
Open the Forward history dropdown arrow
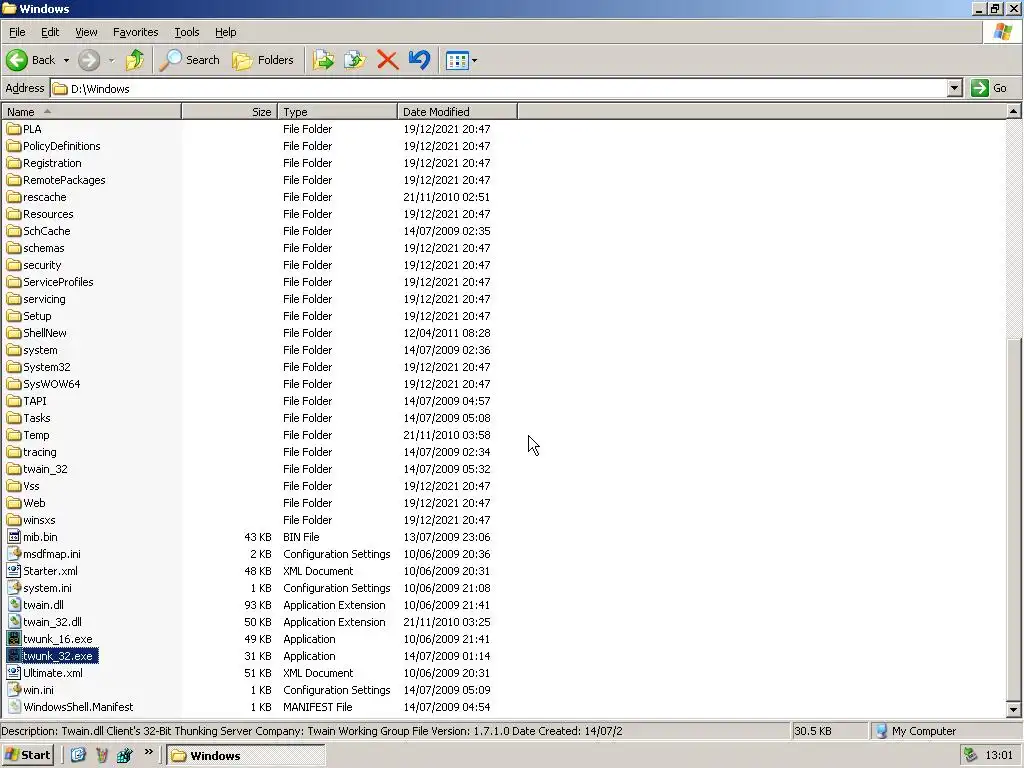click(x=111, y=60)
